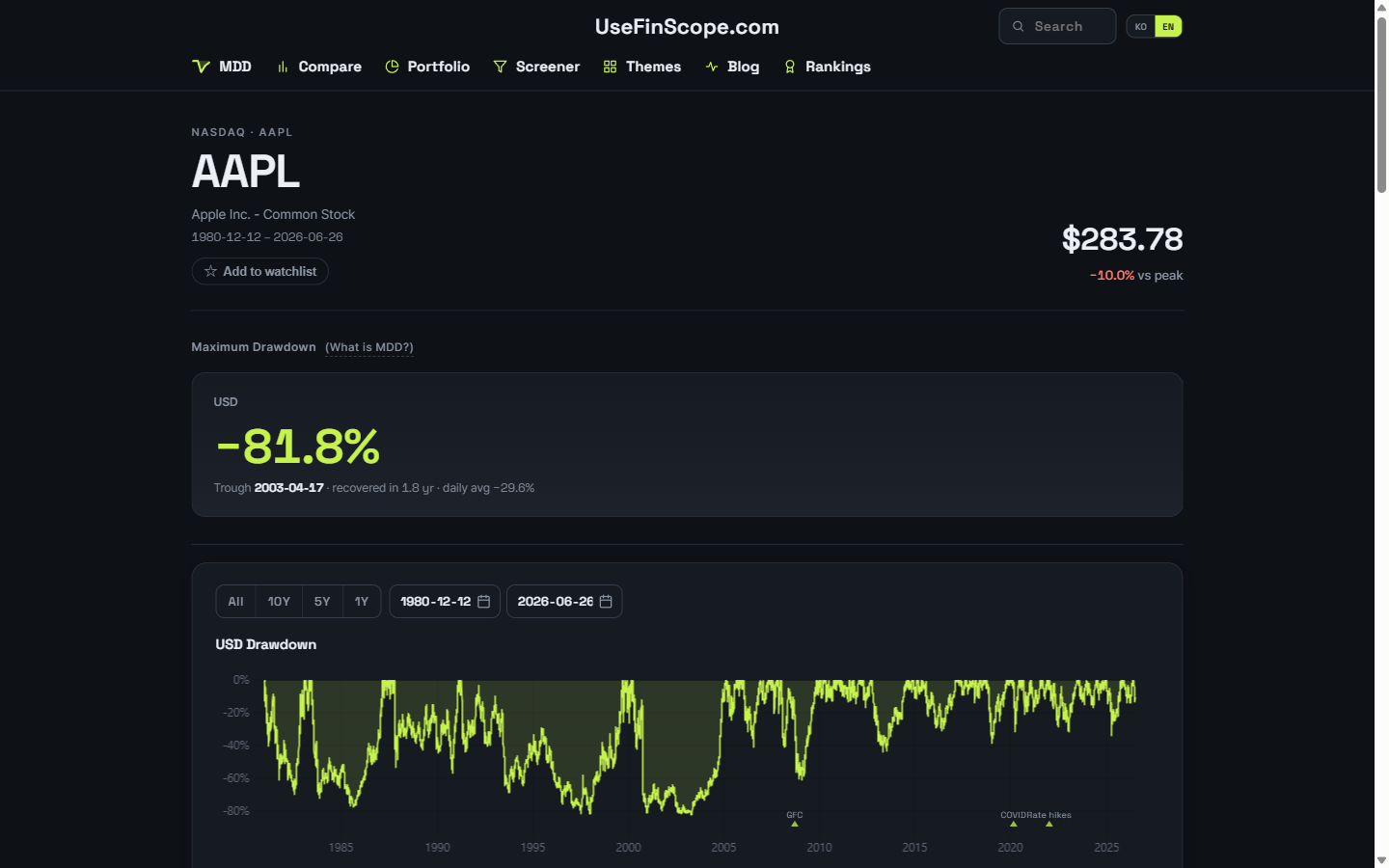Click the page scrollbar thumb
The height and width of the screenshot is (868, 1389).
[x=1381, y=104]
